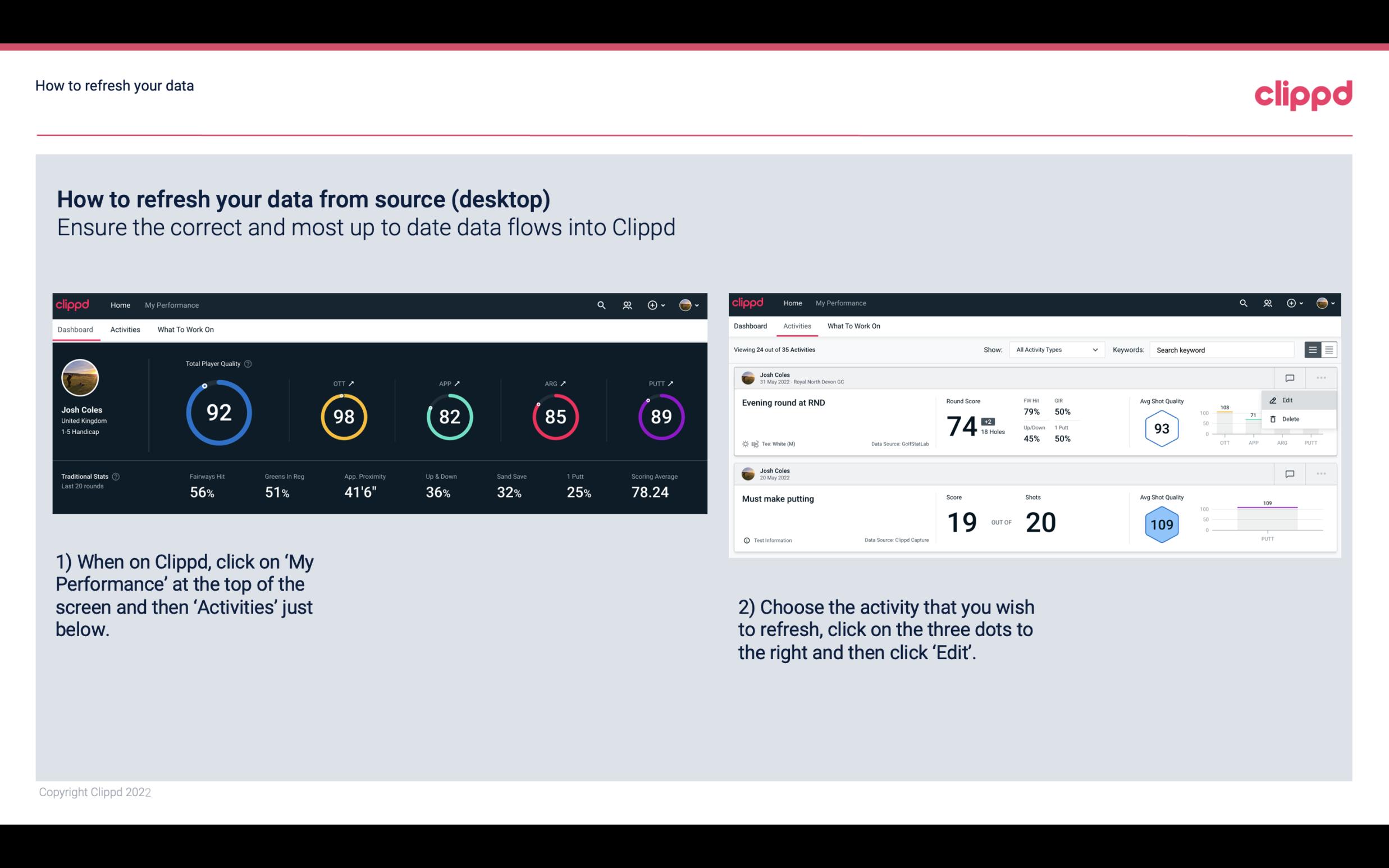
Task: Click the grid view icon in Activities
Action: [1328, 349]
